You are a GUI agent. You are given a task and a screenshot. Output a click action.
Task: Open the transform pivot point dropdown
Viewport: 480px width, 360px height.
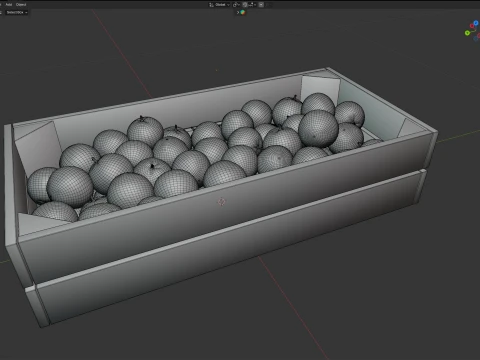point(236,5)
